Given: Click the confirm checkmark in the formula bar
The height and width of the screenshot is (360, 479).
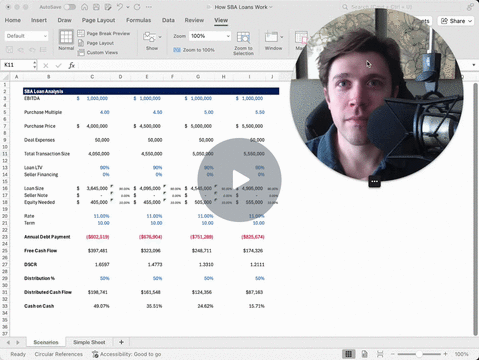Looking at the screenshot, I should tap(58, 65).
